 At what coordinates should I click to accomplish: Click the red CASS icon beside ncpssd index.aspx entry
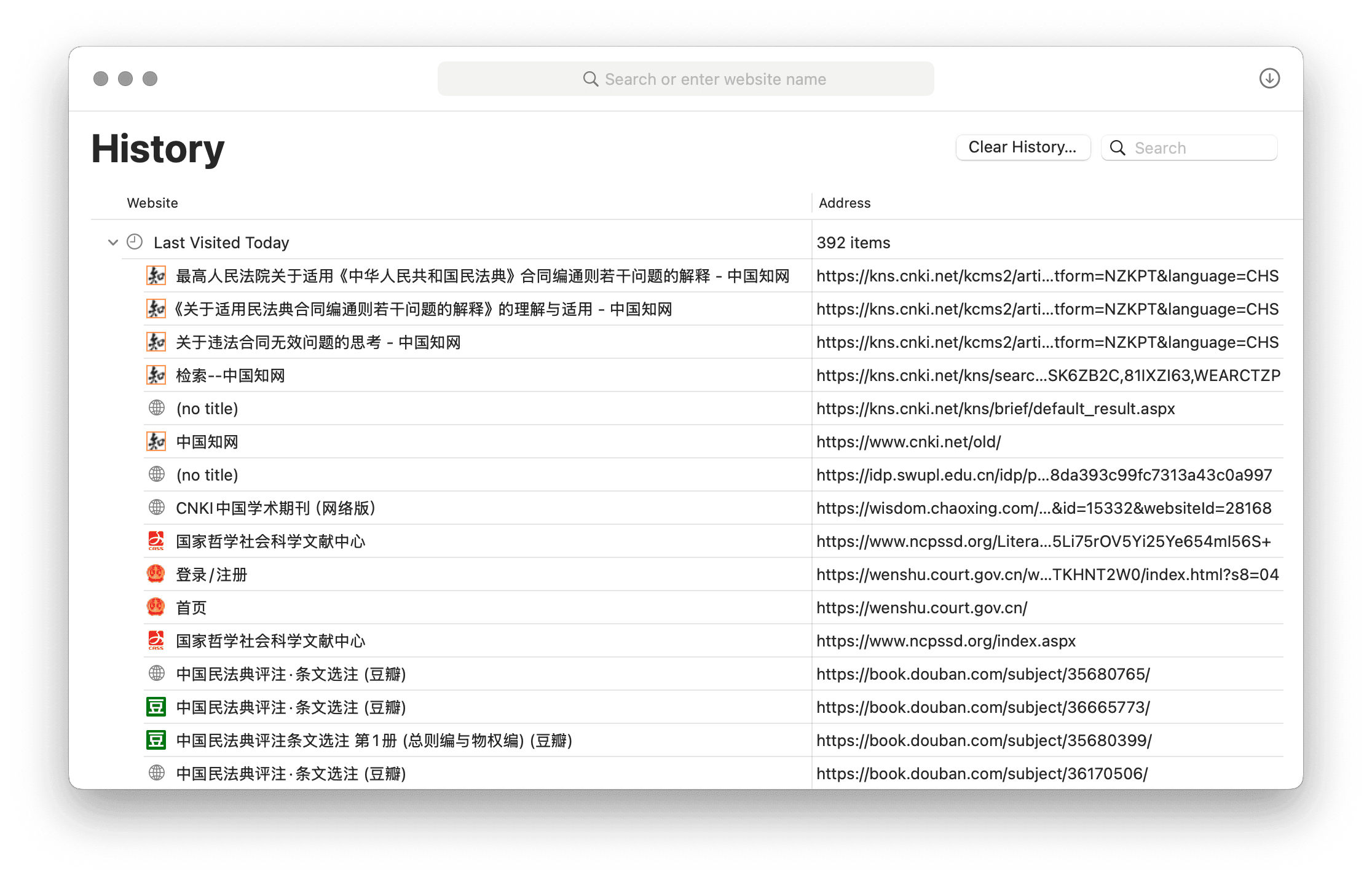[x=156, y=640]
